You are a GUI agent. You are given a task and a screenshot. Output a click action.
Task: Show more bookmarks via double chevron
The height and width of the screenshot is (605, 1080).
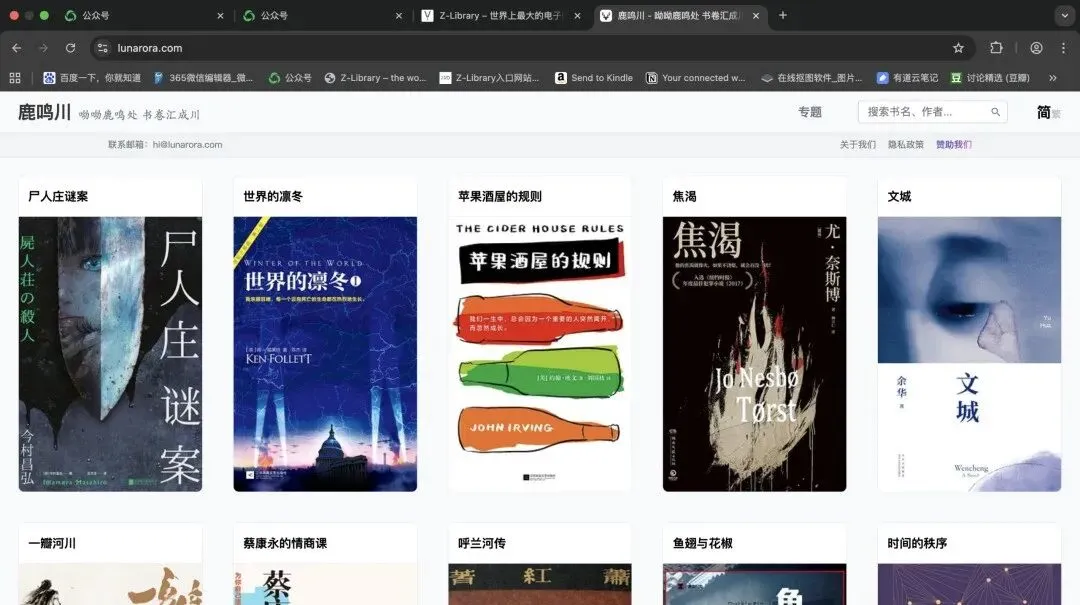(1052, 78)
